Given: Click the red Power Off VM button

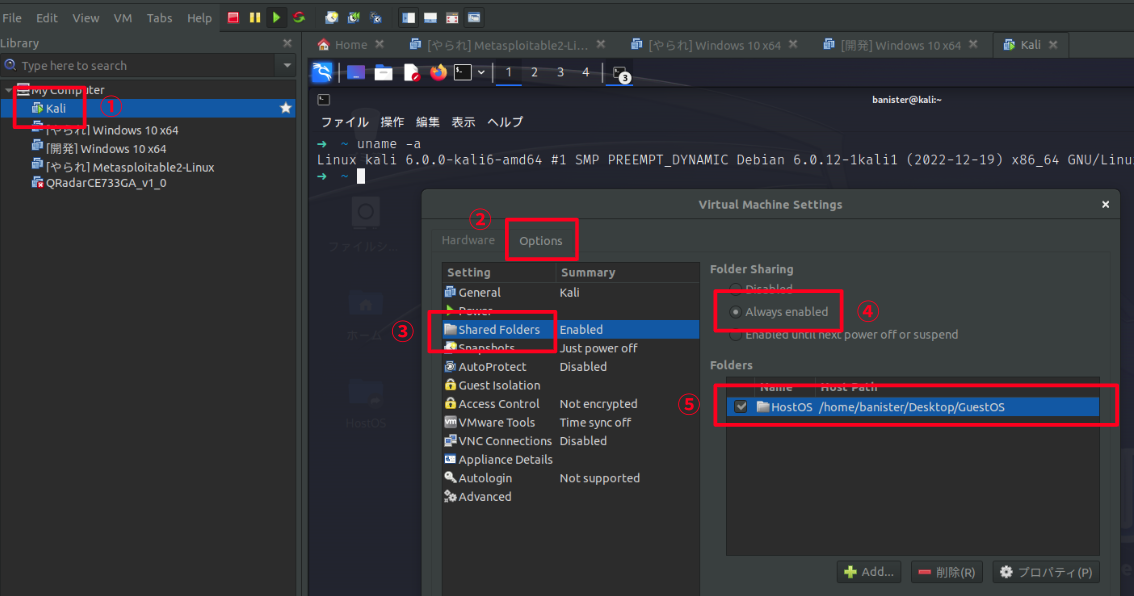Looking at the screenshot, I should pos(233,17).
